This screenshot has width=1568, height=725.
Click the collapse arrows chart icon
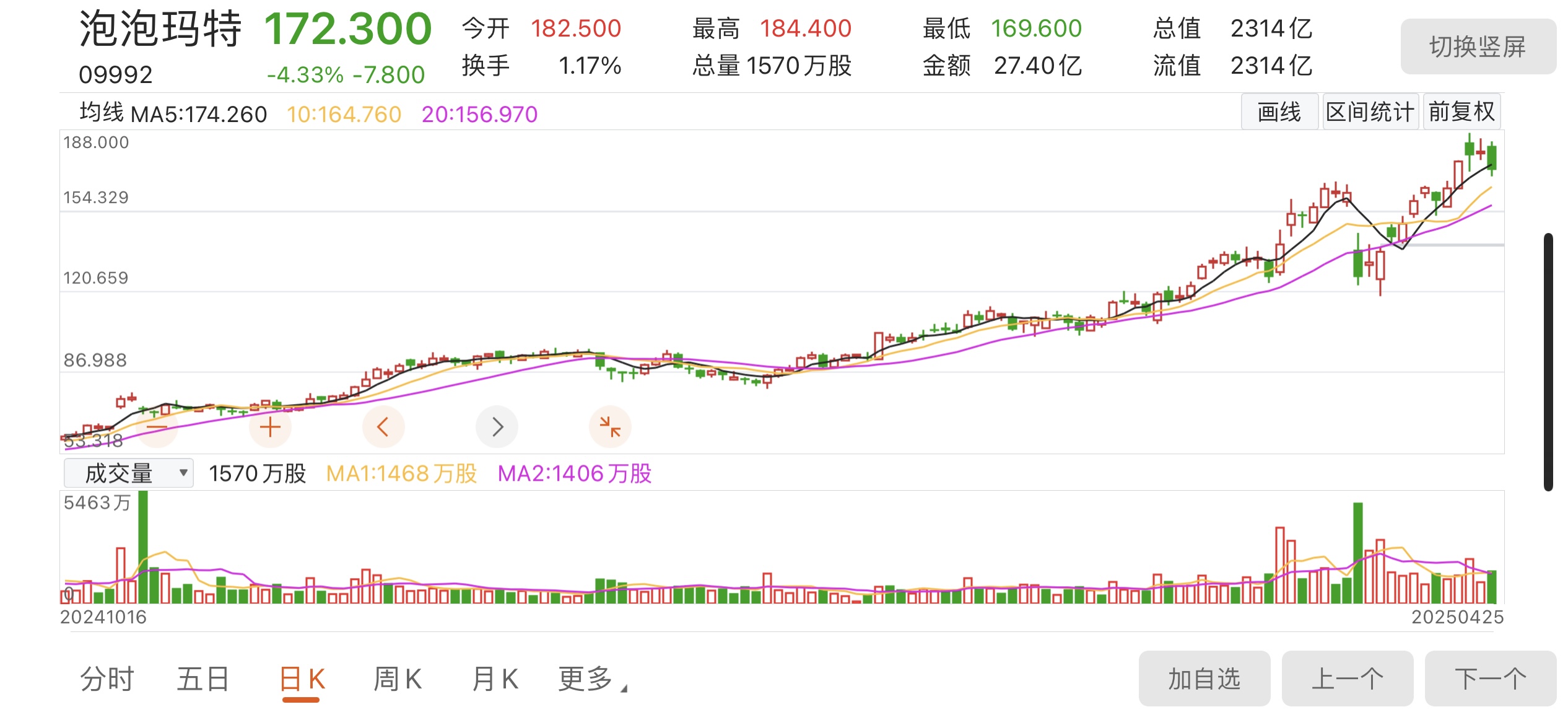[610, 427]
